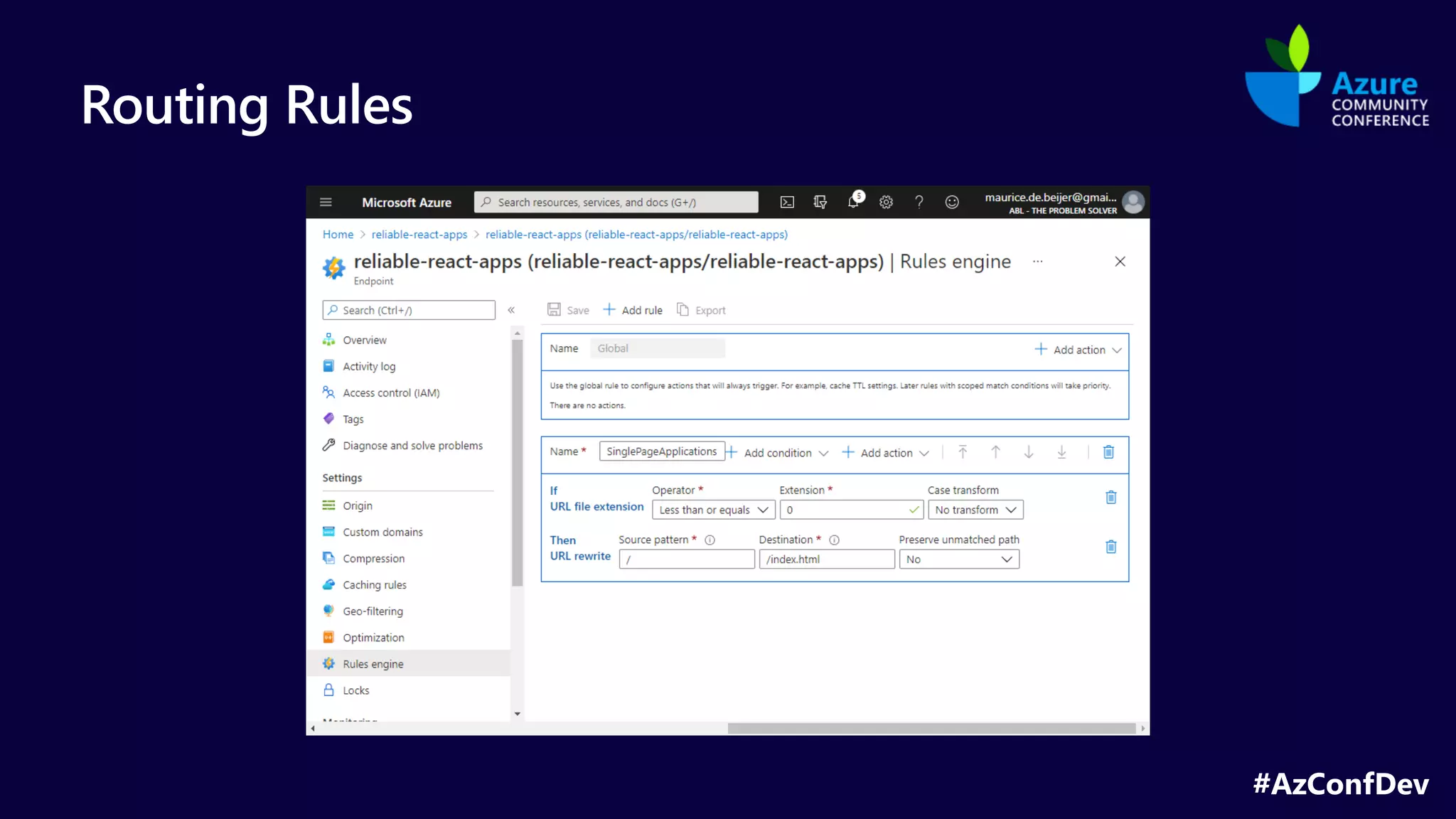Click the feedback smiley icon
The width and height of the screenshot is (1456, 819).
pos(952,203)
